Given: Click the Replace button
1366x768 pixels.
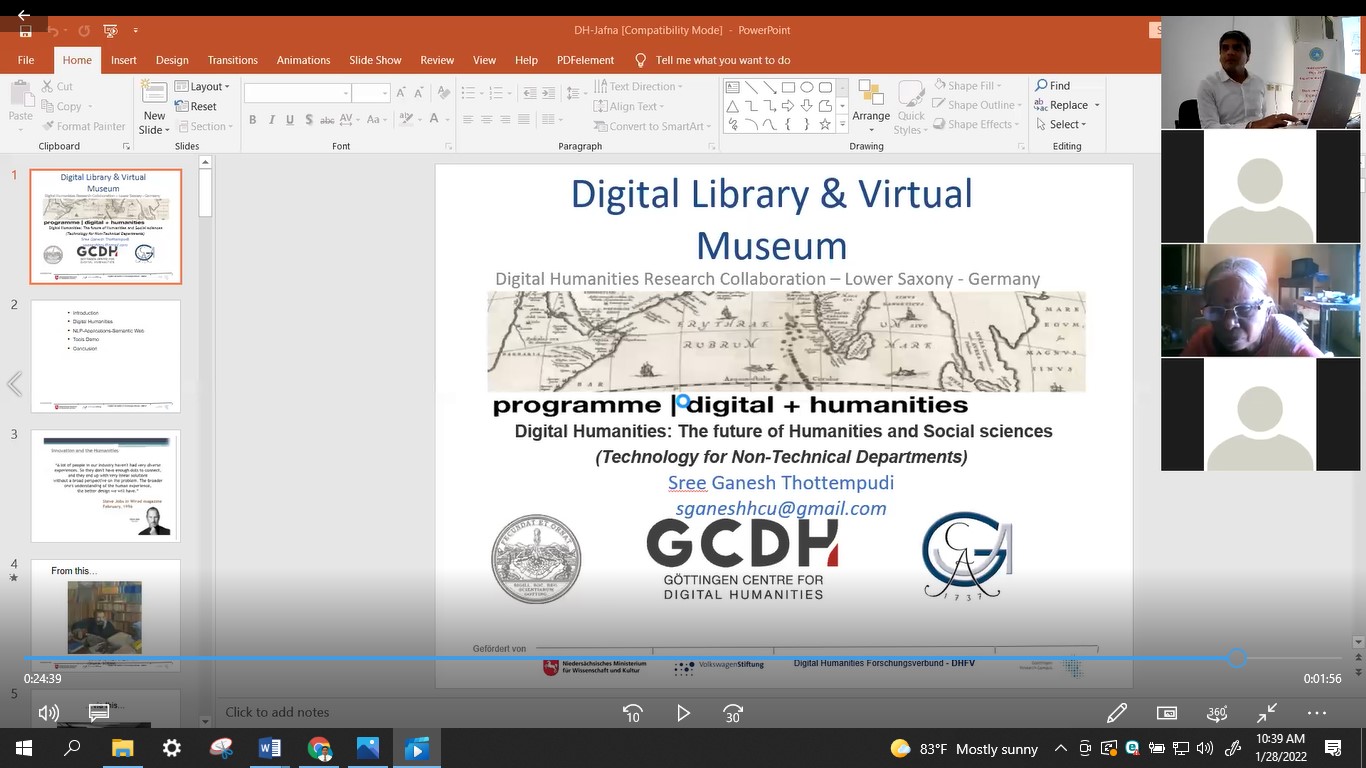Looking at the screenshot, I should [1067, 105].
